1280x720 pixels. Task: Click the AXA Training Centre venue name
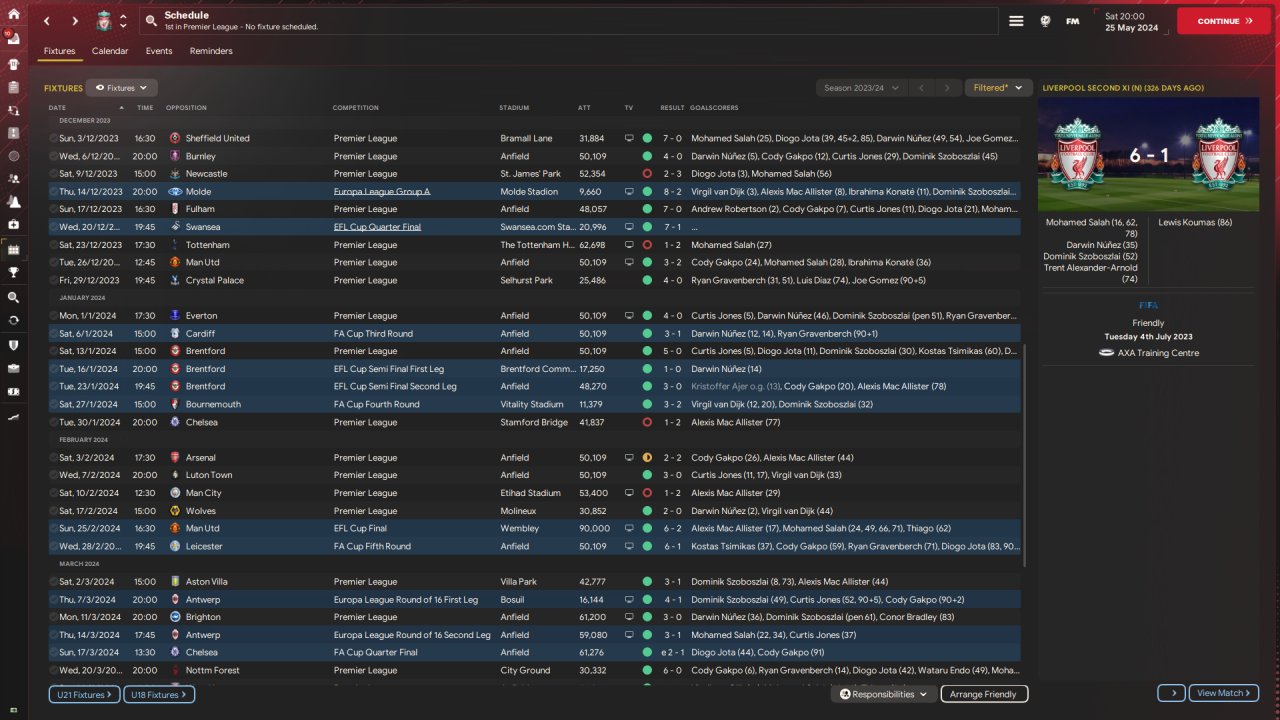(x=1157, y=353)
